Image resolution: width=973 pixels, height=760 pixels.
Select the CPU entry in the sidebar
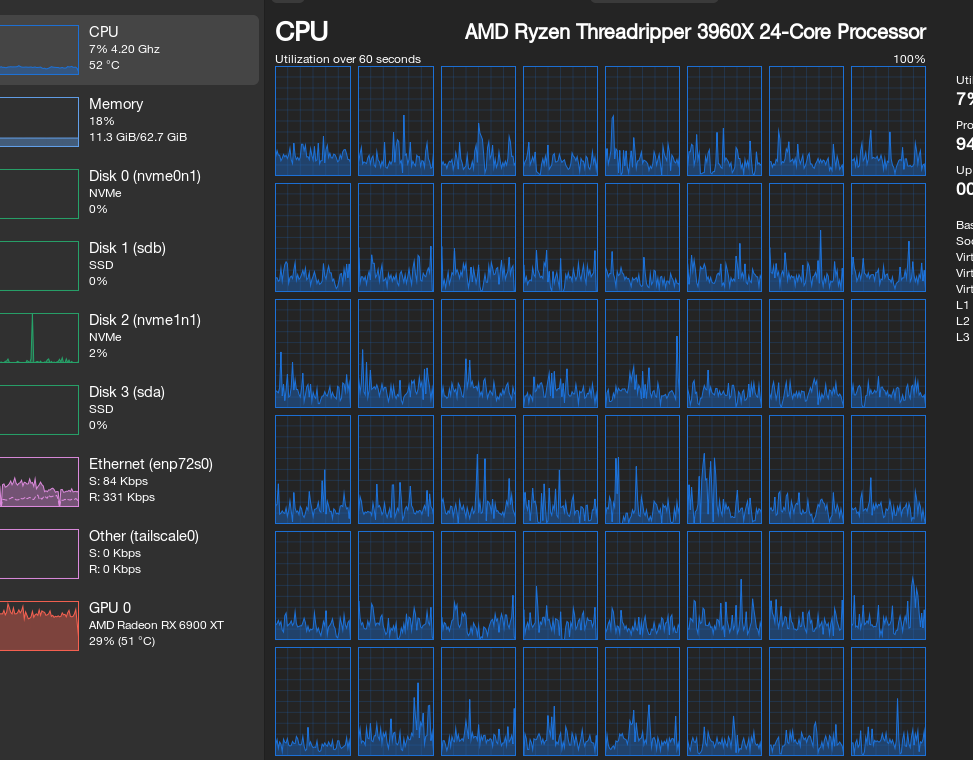(128, 50)
